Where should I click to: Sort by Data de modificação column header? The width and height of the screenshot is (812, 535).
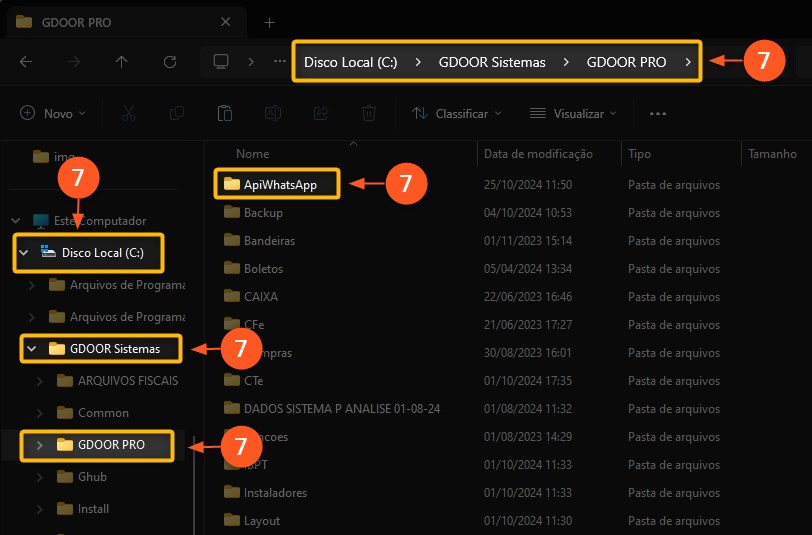pyautogui.click(x=538, y=154)
